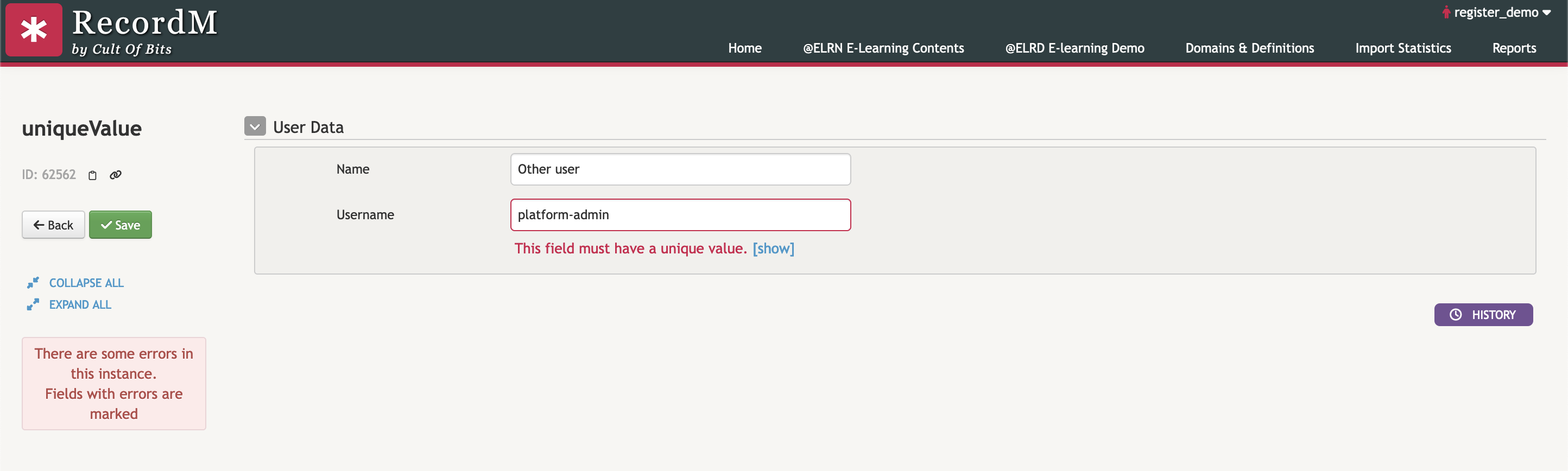Open the Reports menu
Viewport: 1568px width, 471px height.
[1514, 48]
